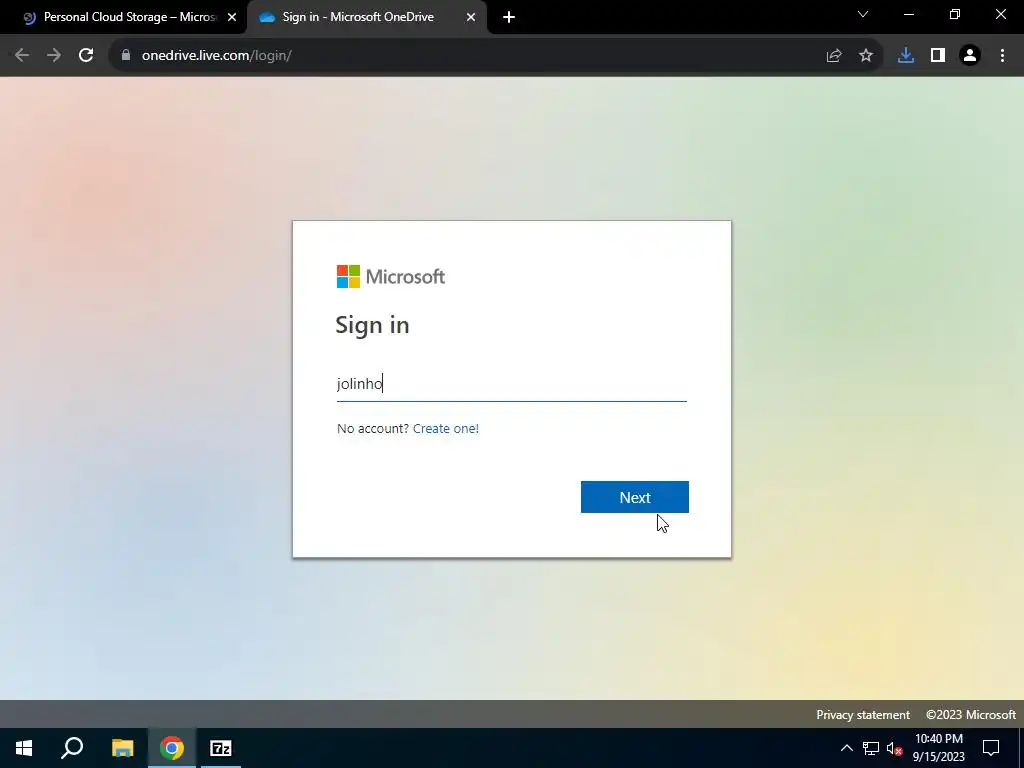Open a new browser tab

point(509,17)
